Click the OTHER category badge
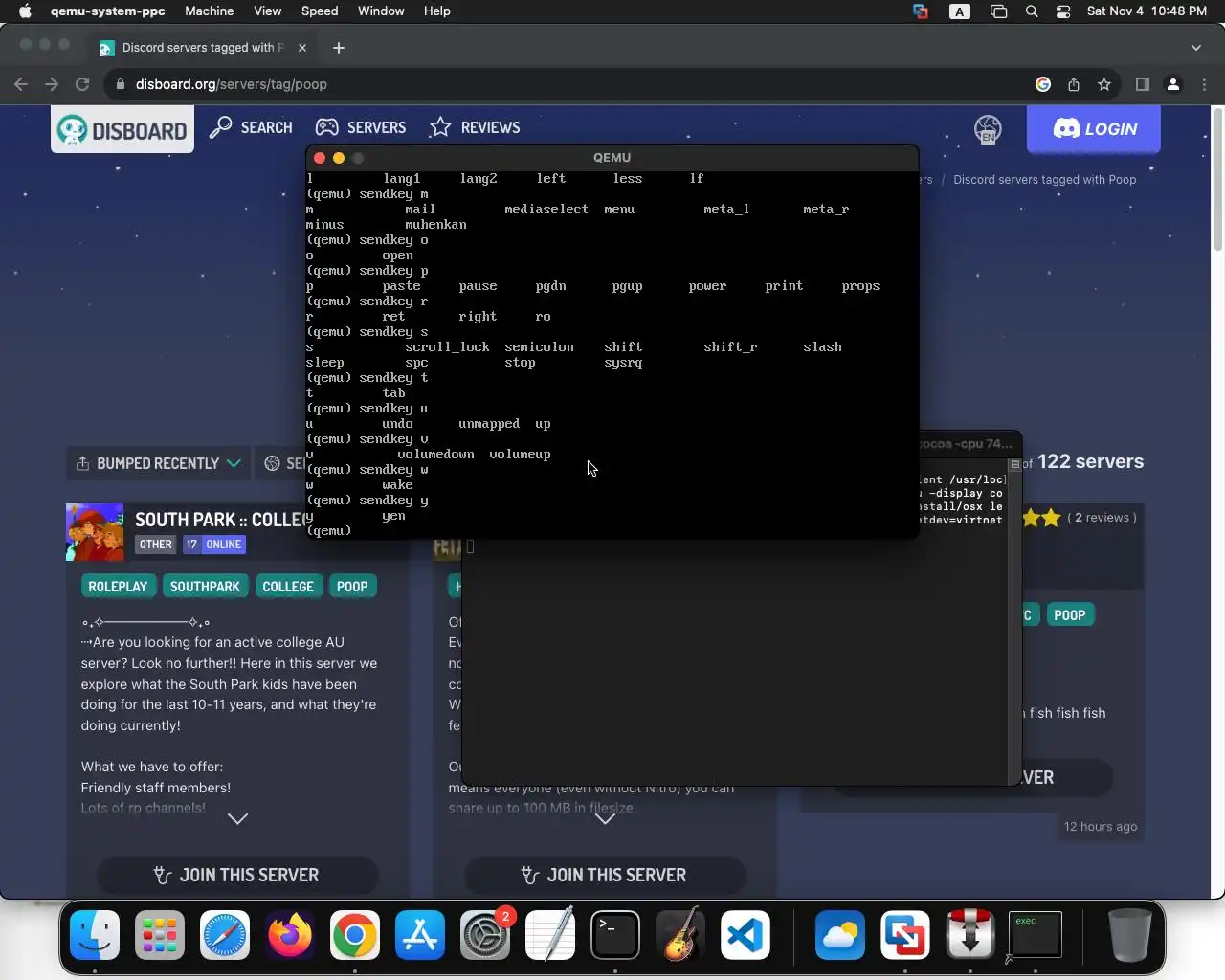 pyautogui.click(x=155, y=545)
